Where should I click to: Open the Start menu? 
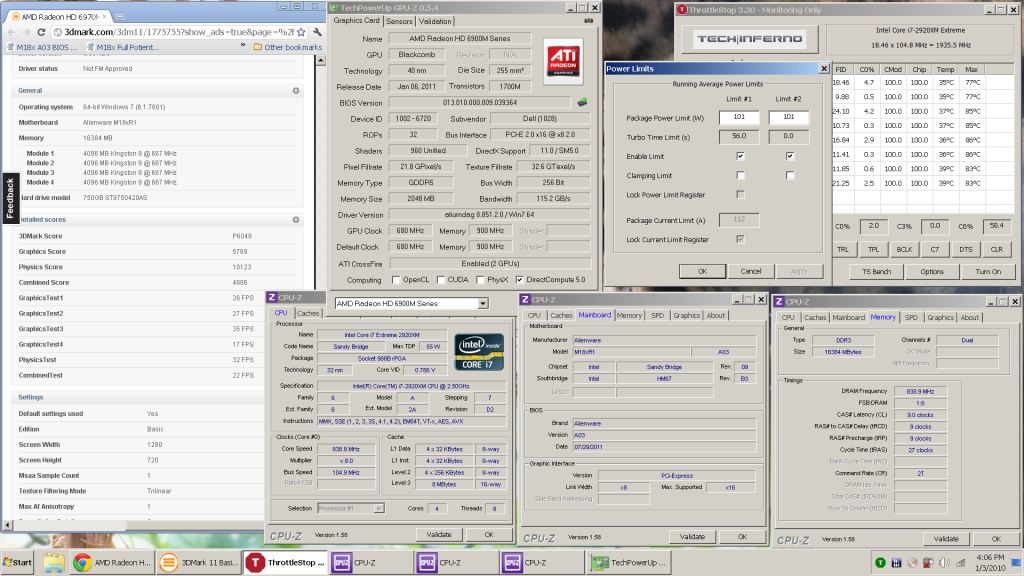[17, 562]
